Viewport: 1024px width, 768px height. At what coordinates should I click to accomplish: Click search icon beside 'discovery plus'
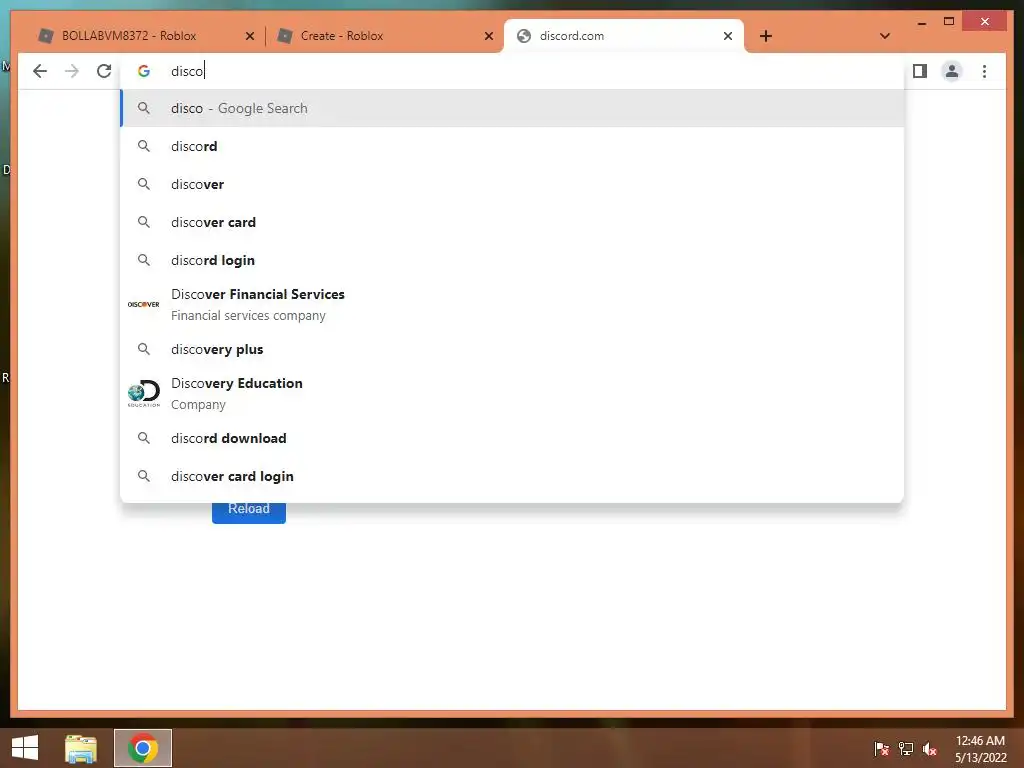tap(144, 349)
